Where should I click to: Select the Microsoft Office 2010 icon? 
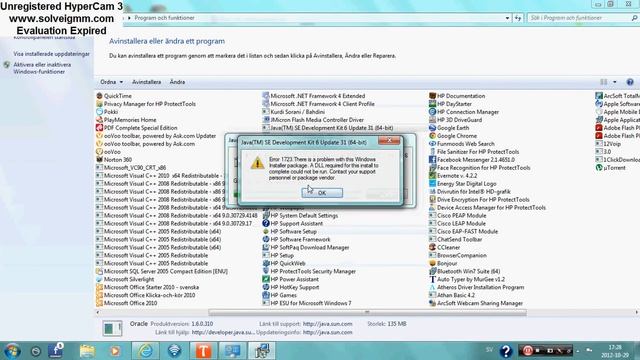(99, 303)
